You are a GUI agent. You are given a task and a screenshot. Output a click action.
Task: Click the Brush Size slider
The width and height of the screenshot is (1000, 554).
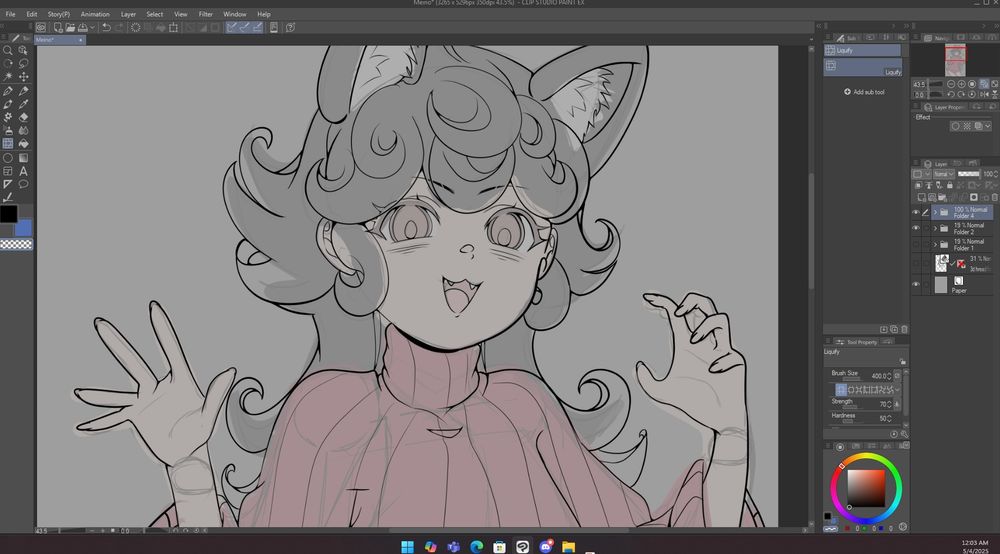point(851,379)
